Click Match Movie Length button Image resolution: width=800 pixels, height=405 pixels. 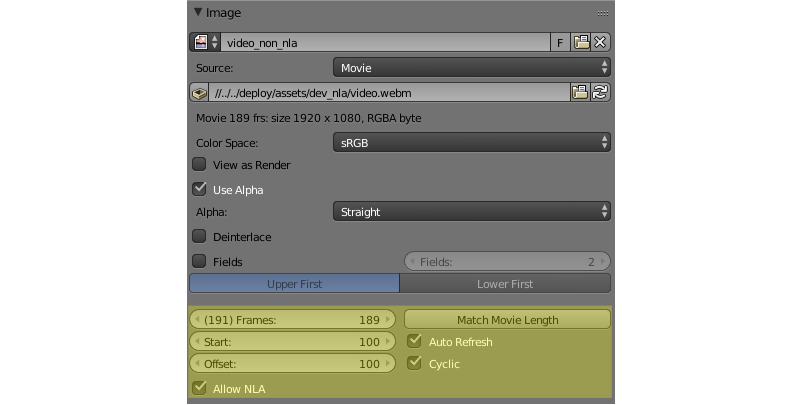(508, 319)
